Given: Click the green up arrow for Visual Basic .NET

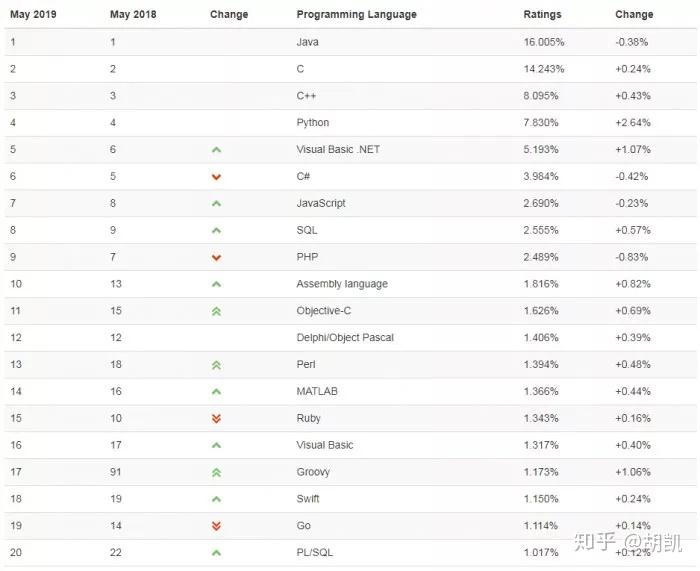Looking at the screenshot, I should [x=216, y=150].
